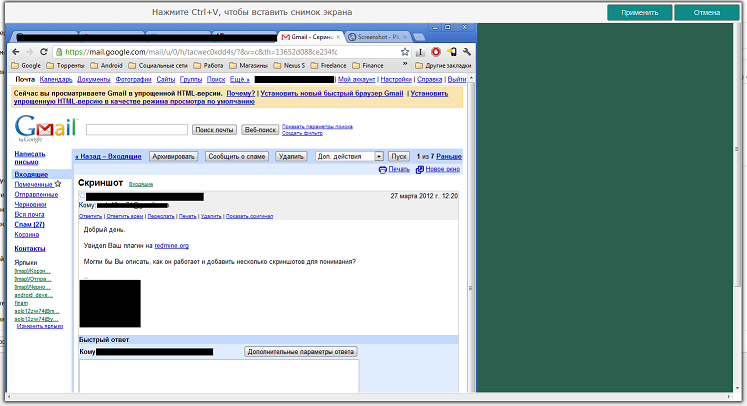Open the Доп. действия dropdown
Image resolution: width=747 pixels, height=406 pixels.
[x=349, y=156]
